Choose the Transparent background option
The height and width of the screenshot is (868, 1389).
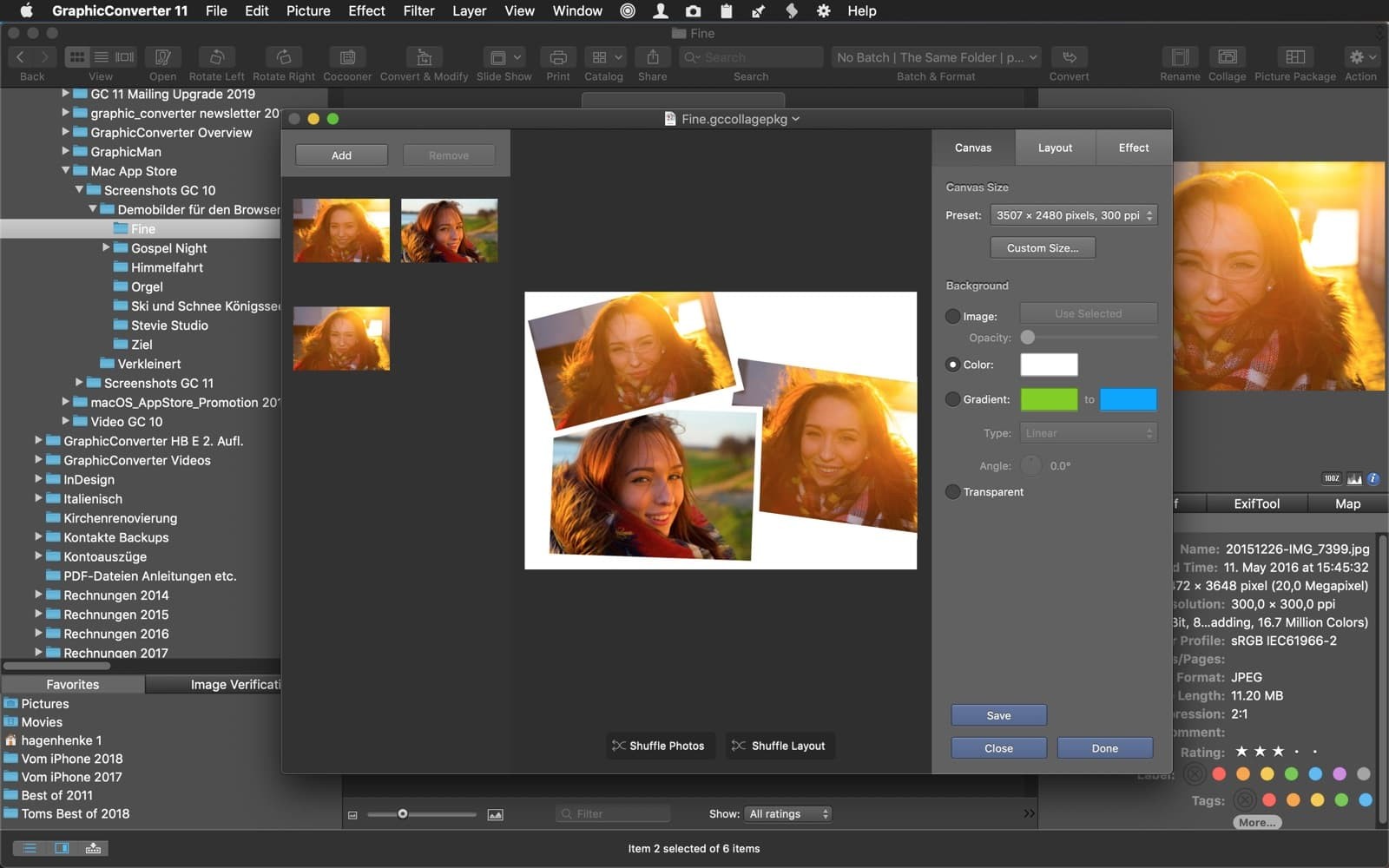(953, 492)
